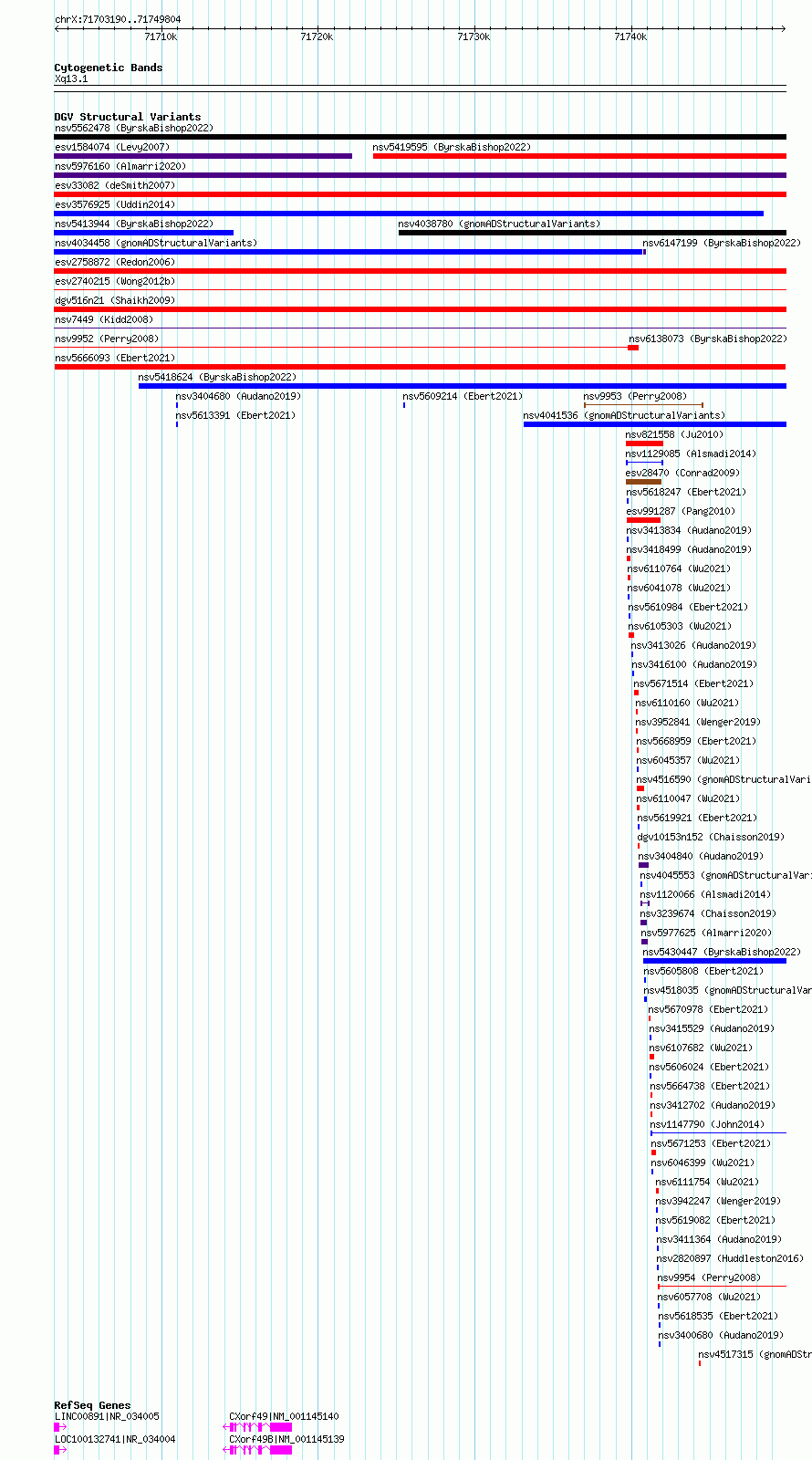Click the esv1584074 (Levy2007) label
The height and width of the screenshot is (1460, 812).
point(112,147)
